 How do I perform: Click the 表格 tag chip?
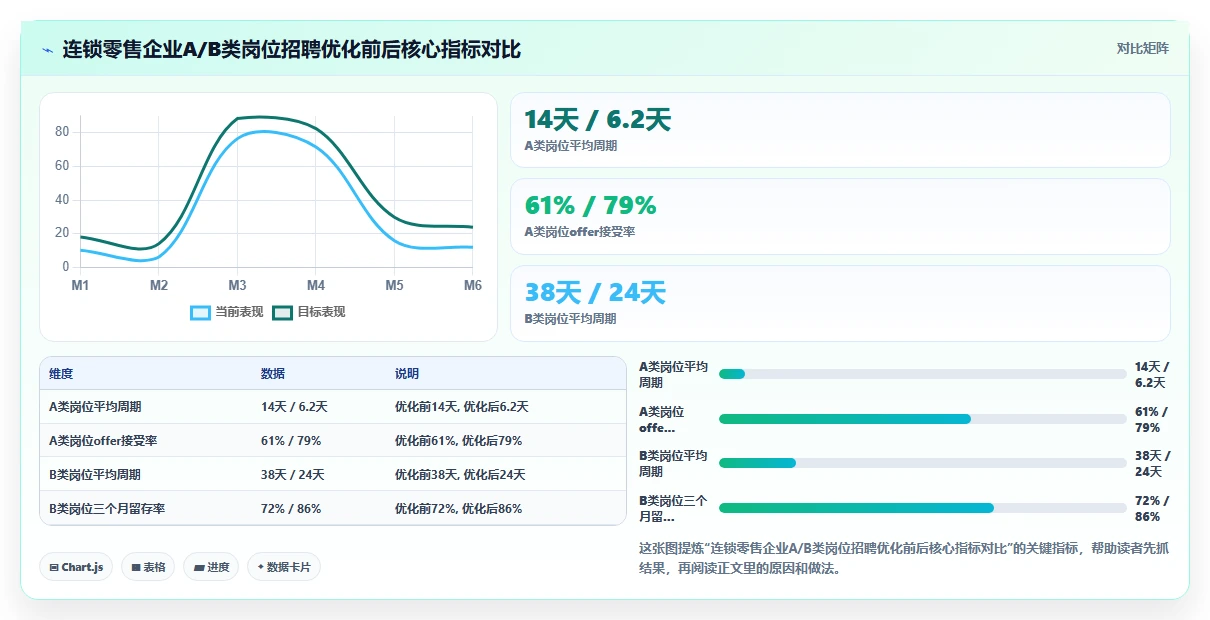(x=148, y=567)
